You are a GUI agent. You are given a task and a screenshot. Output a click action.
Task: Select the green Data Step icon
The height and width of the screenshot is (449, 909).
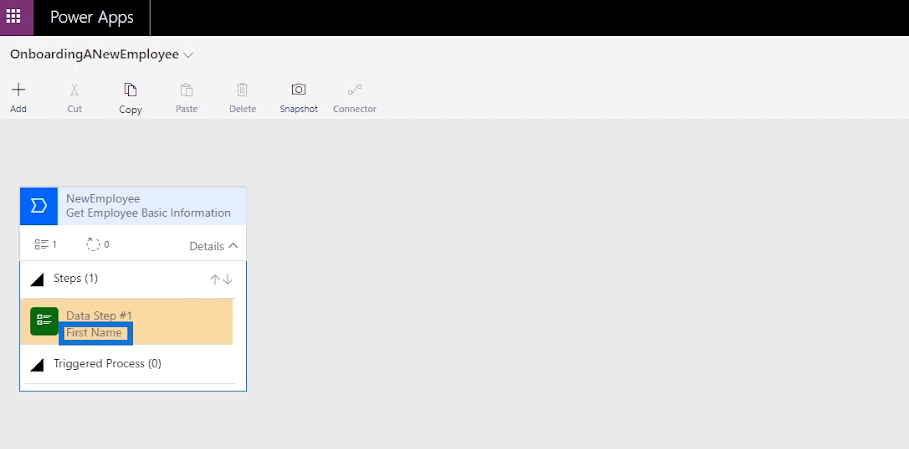[x=44, y=321]
